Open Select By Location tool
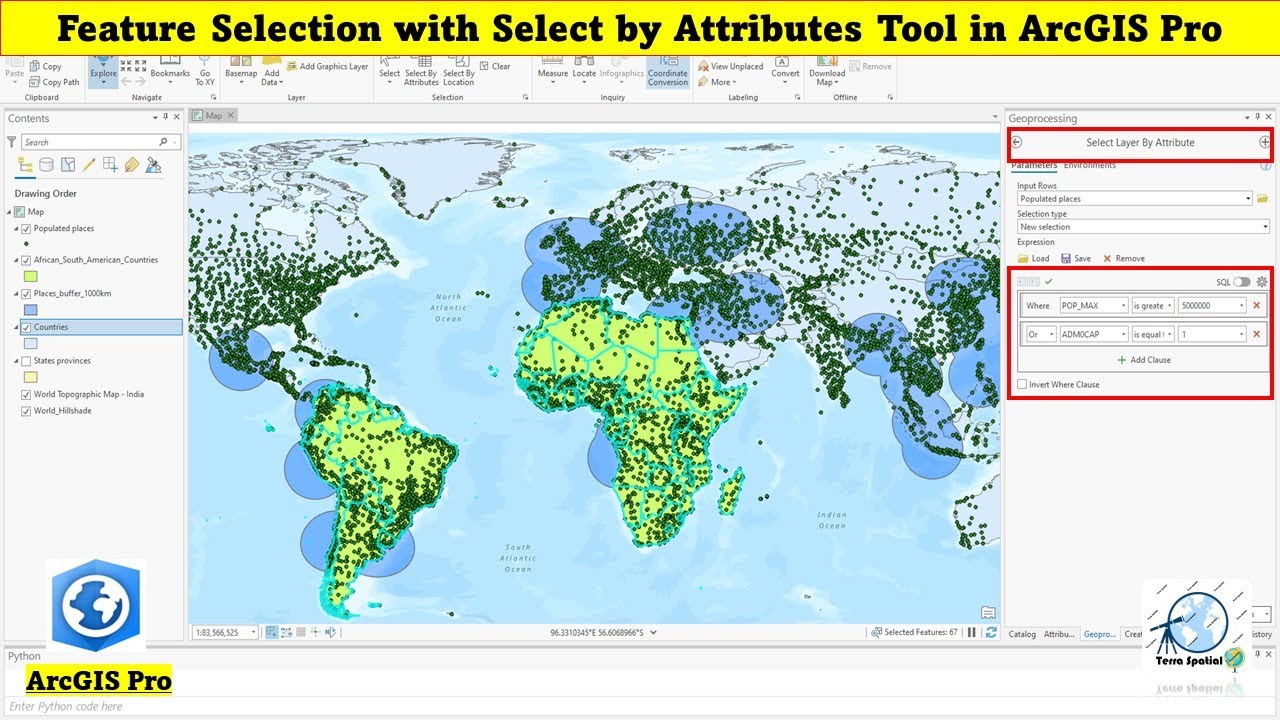Image resolution: width=1280 pixels, height=720 pixels. (x=459, y=70)
